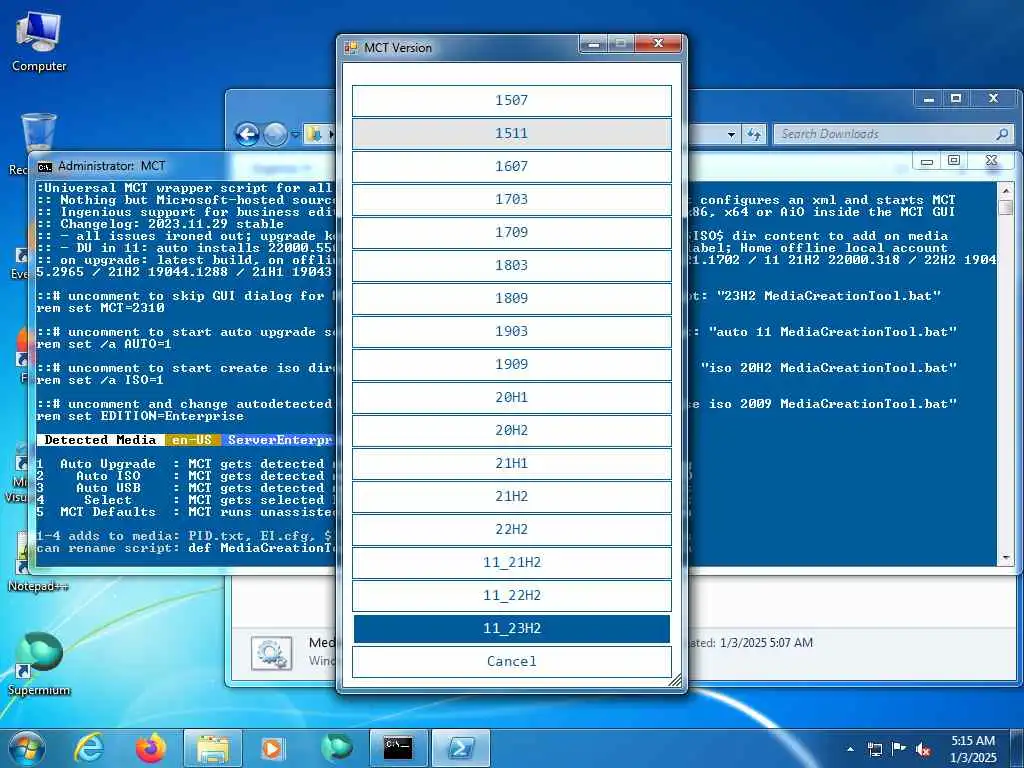
Task: Select version 1909
Action: 511,364
